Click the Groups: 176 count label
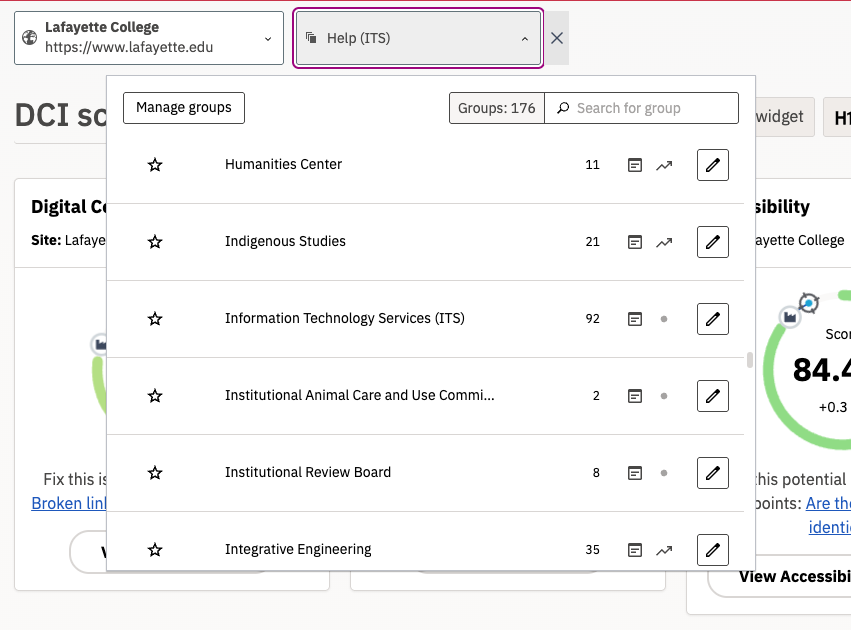 point(497,108)
